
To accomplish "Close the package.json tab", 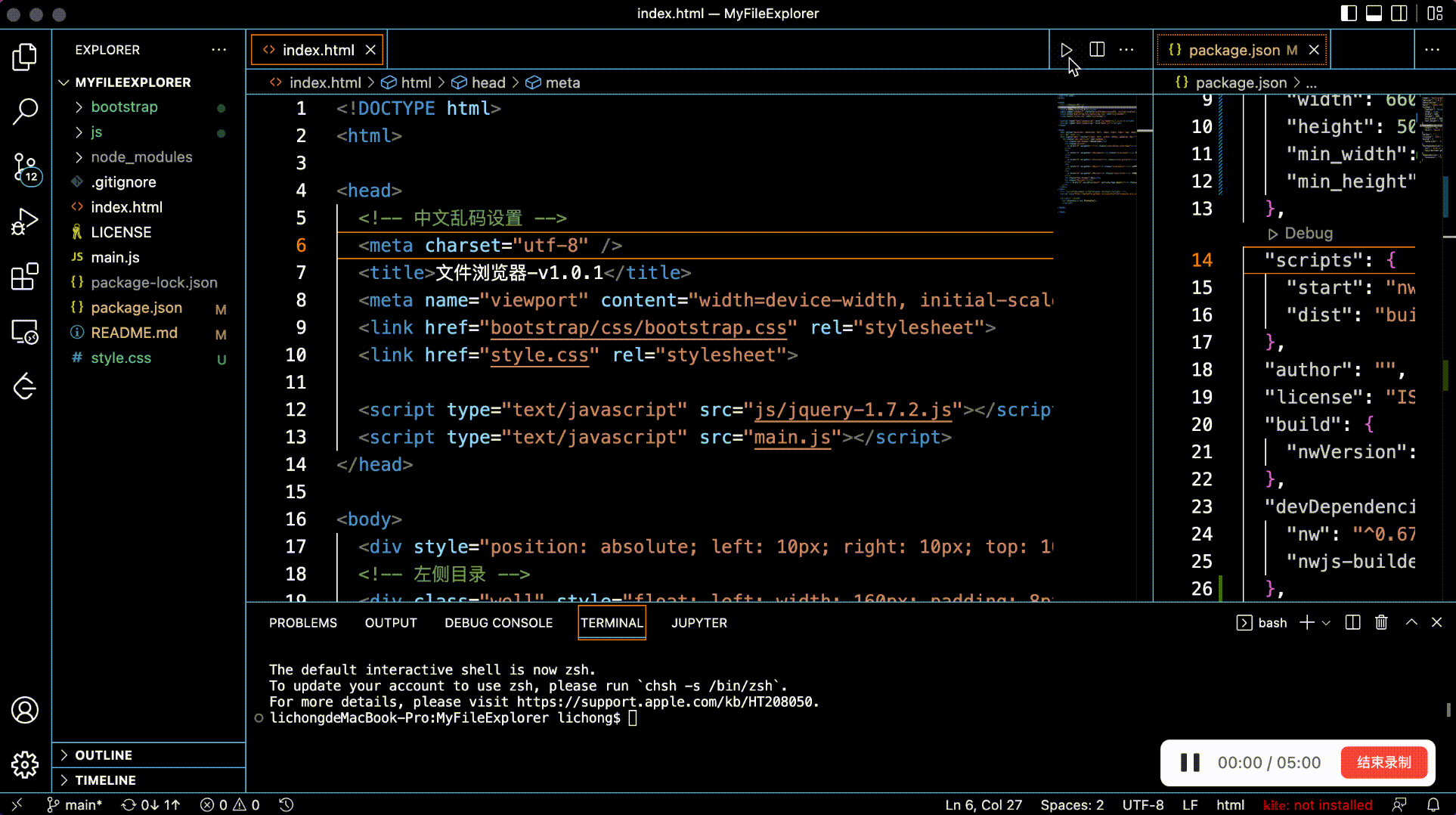I will point(1314,50).
